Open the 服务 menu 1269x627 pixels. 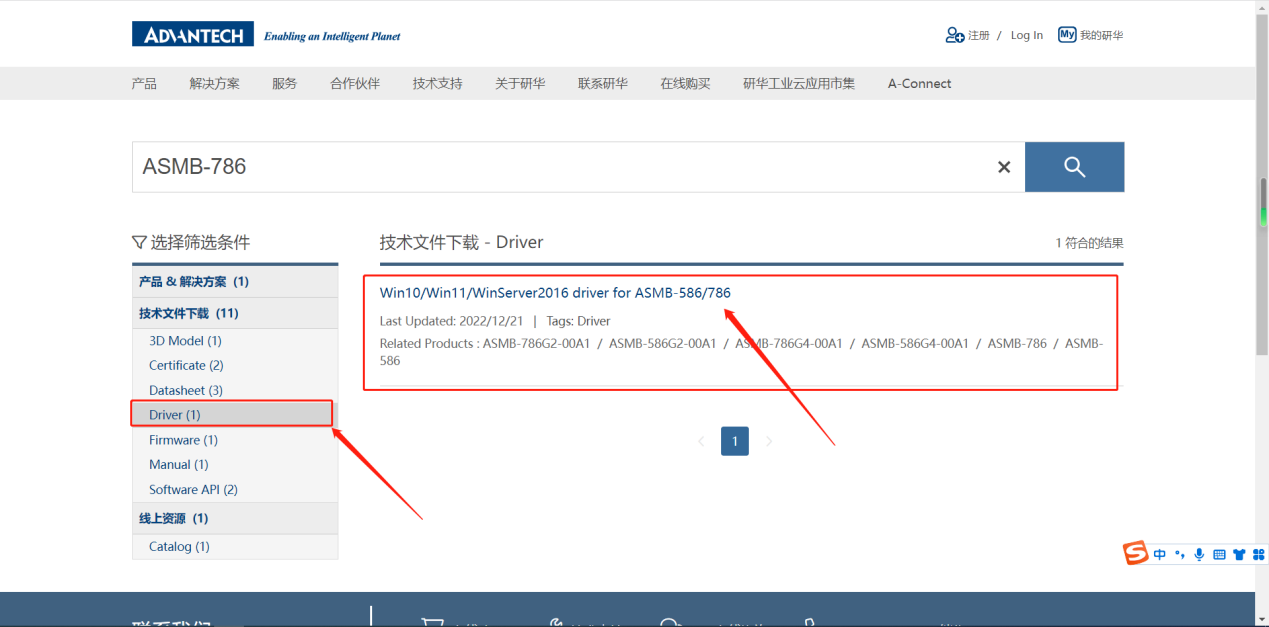click(x=284, y=84)
